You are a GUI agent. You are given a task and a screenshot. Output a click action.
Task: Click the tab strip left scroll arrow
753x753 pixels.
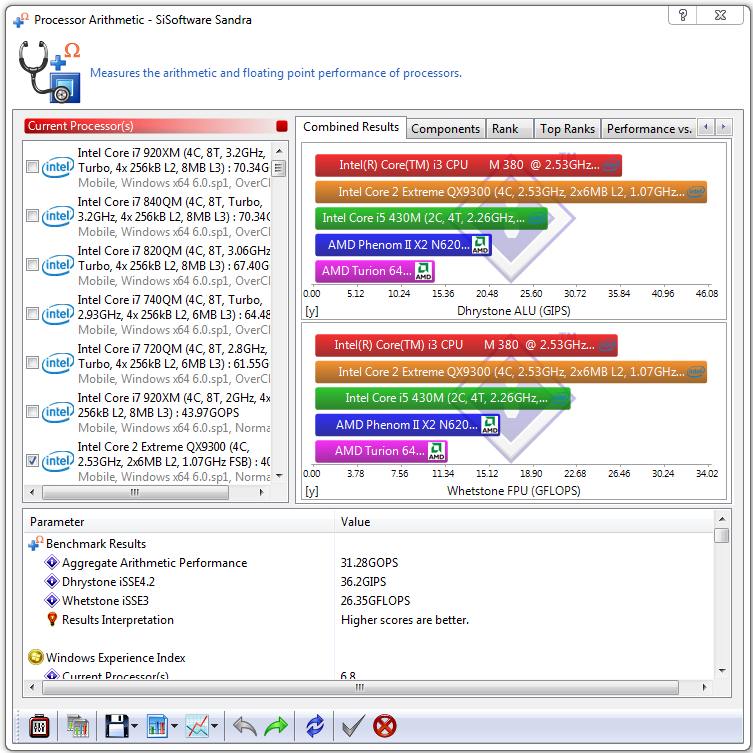[705, 127]
